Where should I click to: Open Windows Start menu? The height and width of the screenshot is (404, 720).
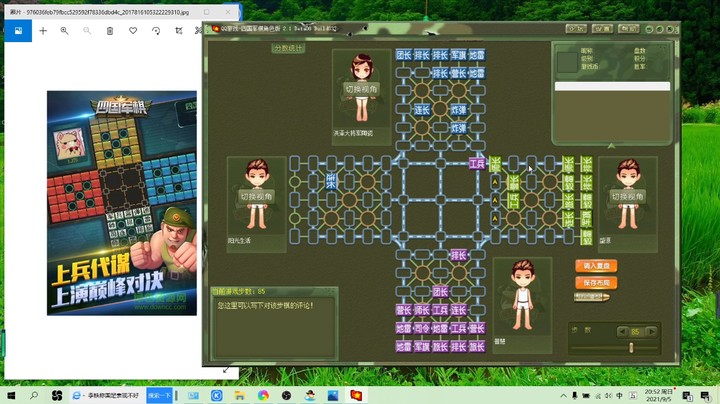point(11,395)
